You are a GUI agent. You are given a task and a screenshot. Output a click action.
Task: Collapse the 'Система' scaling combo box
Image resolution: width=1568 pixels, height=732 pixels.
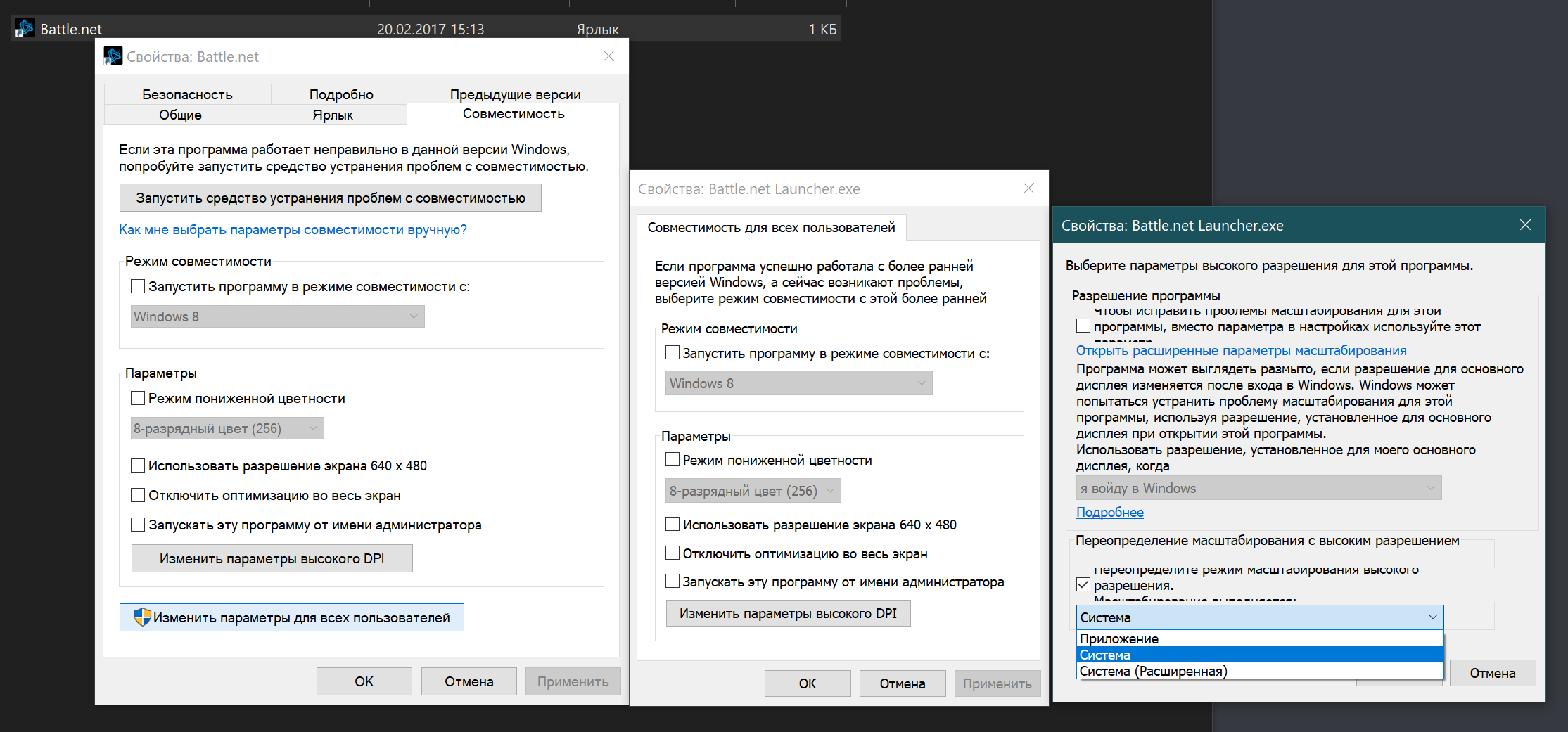tap(1432, 617)
